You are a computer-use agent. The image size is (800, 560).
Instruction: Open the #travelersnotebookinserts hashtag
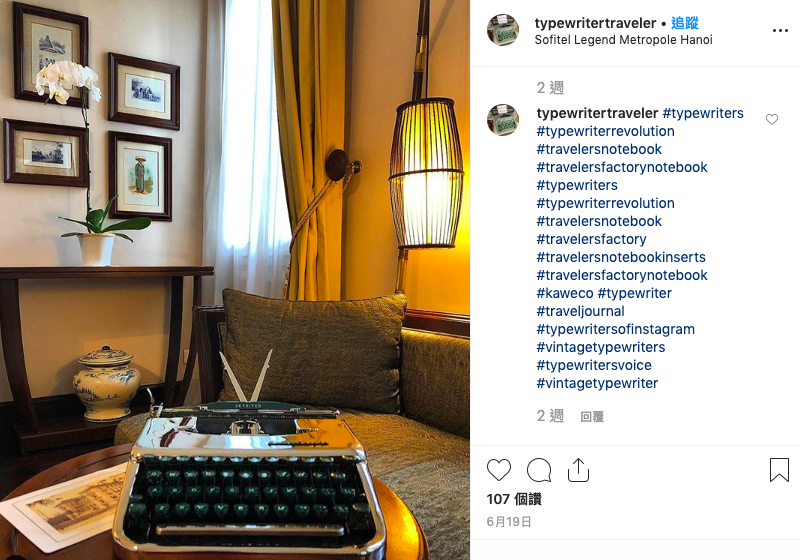621,257
